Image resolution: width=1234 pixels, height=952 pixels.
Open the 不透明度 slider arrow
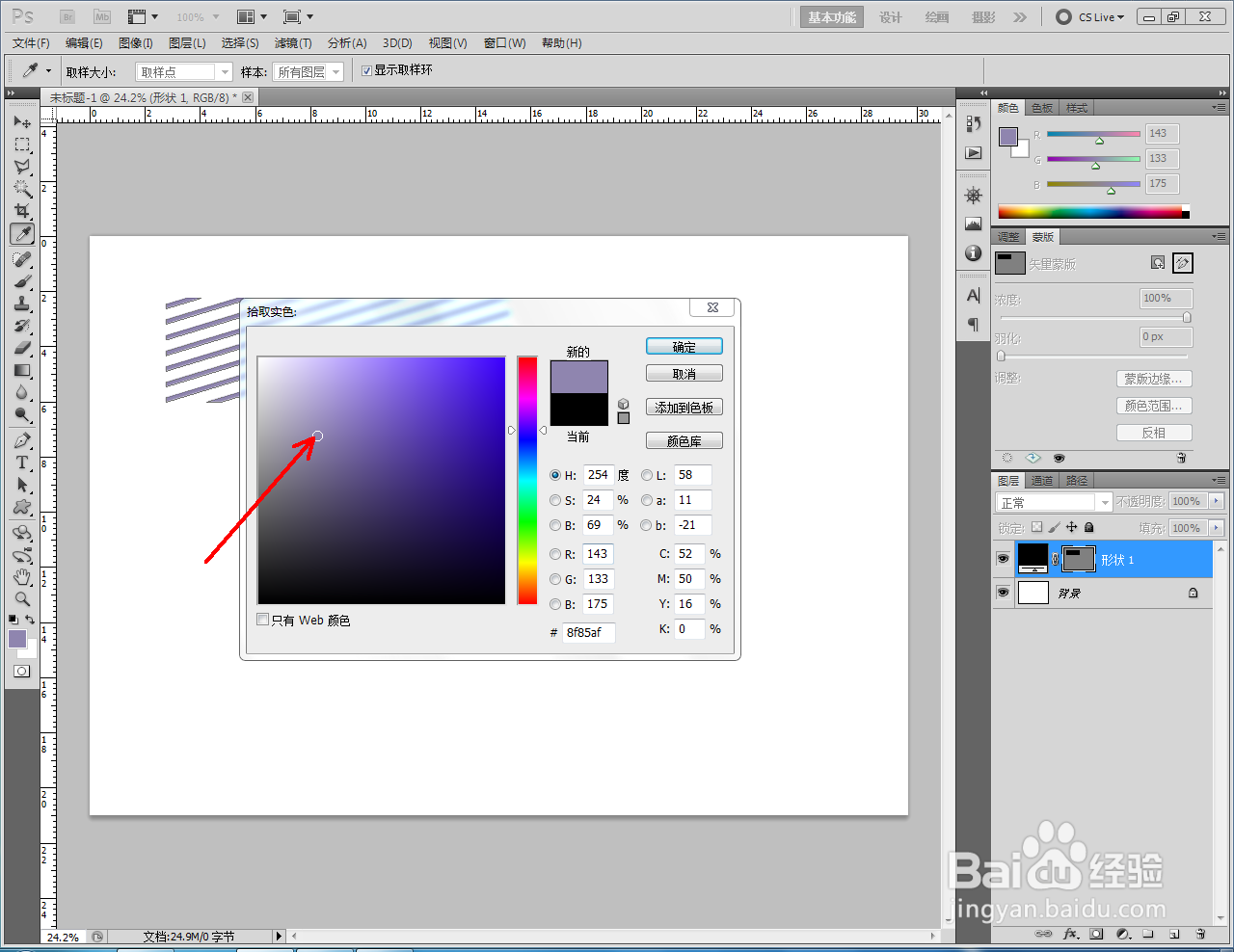pyautogui.click(x=1216, y=501)
